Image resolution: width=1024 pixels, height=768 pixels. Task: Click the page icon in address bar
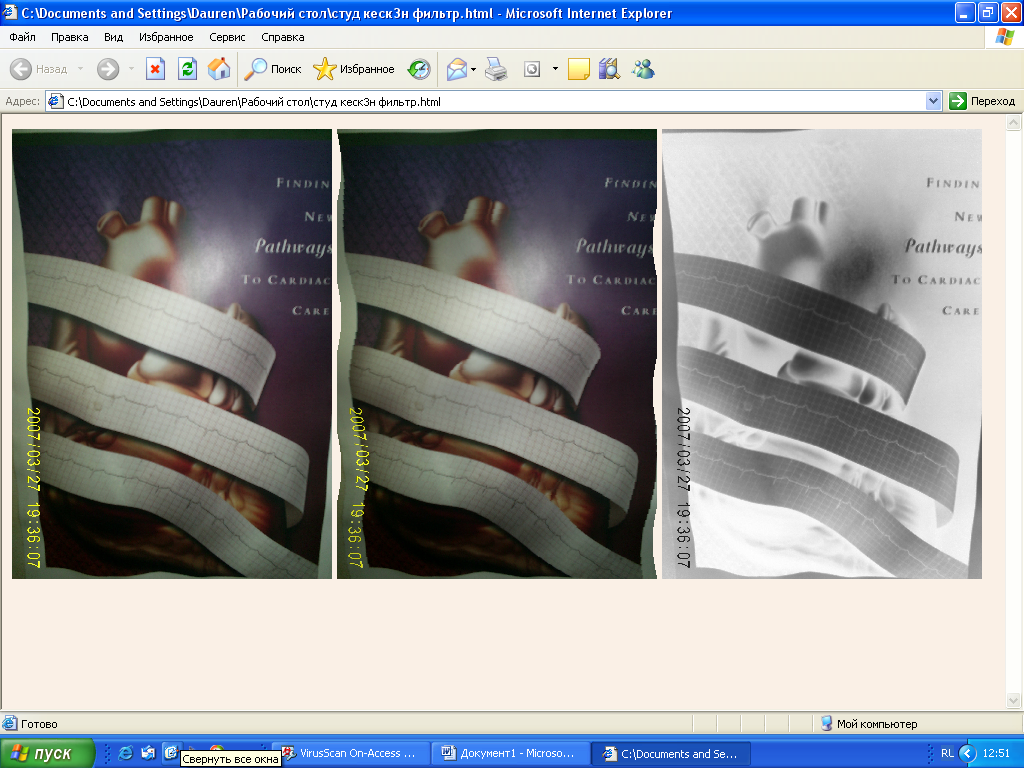click(x=56, y=102)
